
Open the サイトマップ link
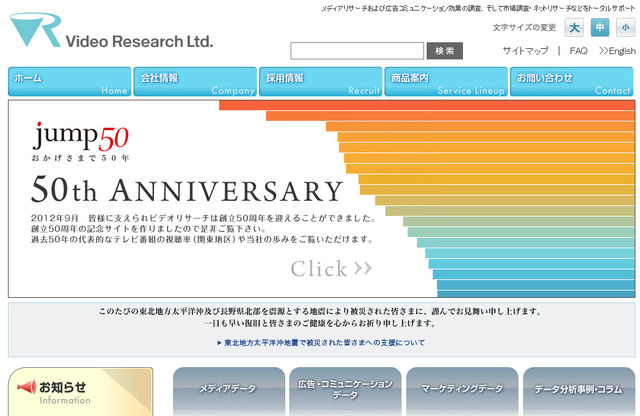(x=525, y=51)
